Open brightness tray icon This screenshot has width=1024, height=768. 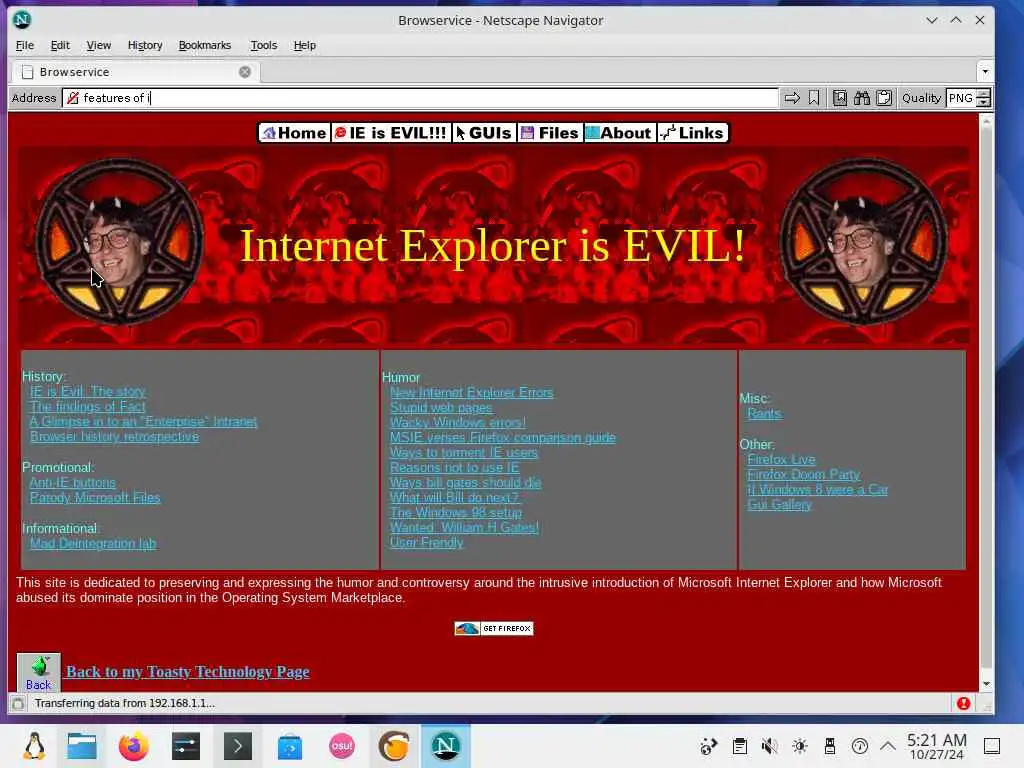(799, 746)
